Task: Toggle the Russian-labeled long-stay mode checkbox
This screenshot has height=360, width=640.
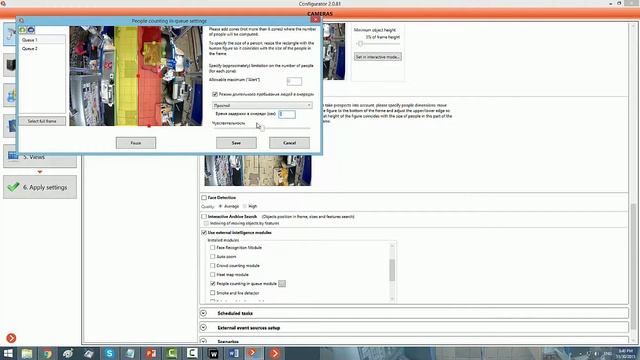Action: coord(215,94)
